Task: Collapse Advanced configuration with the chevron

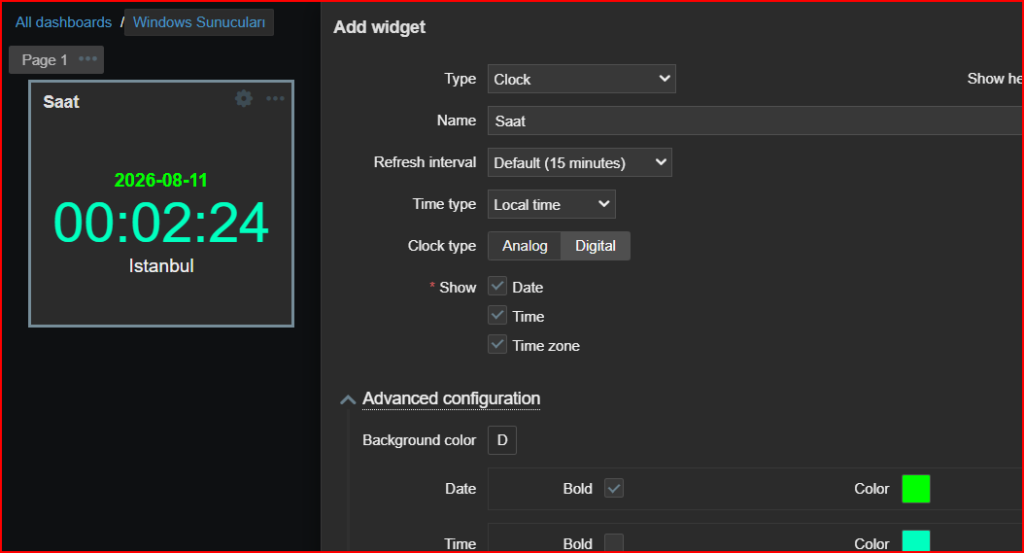Action: tap(348, 400)
